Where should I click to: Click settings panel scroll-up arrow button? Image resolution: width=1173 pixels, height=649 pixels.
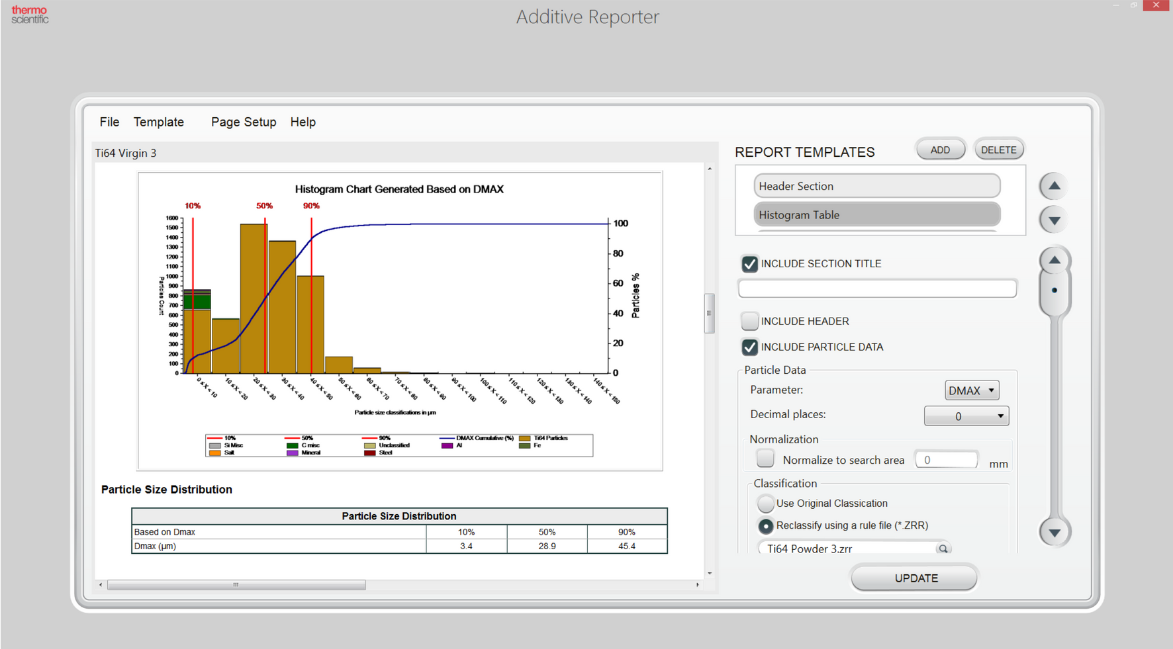[x=1054, y=260]
